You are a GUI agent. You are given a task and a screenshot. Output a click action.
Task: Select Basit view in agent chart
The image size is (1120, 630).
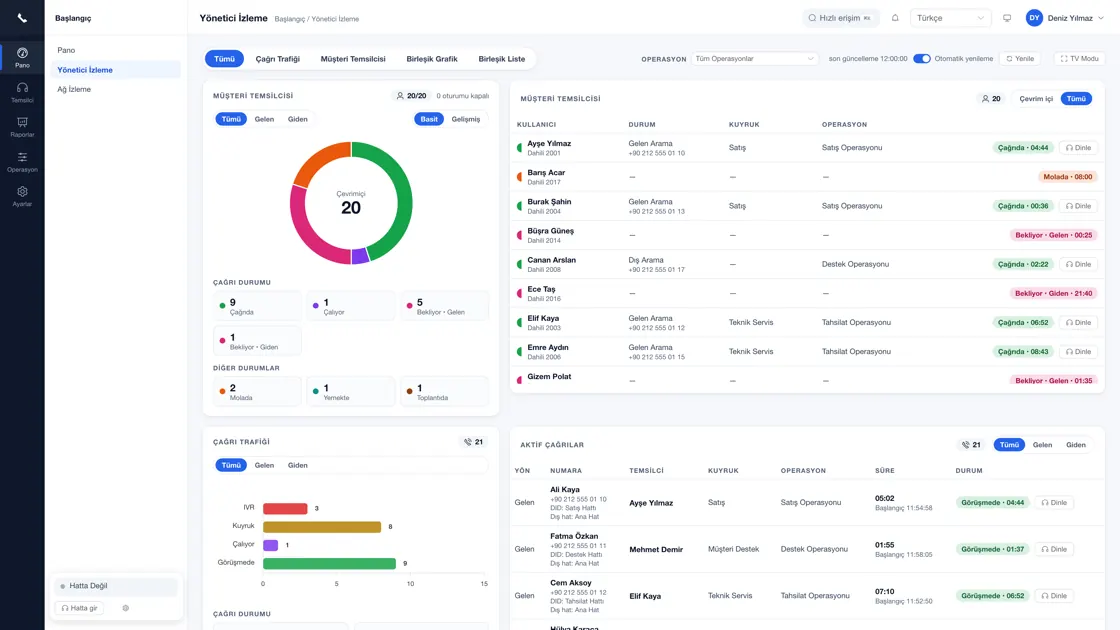[x=429, y=119]
